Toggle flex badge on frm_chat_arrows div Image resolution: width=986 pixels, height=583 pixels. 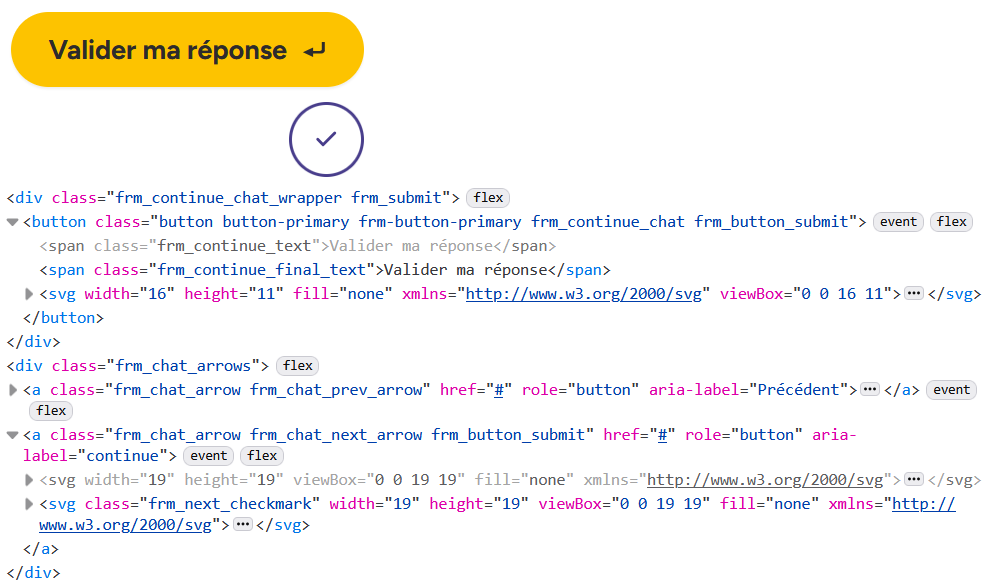coord(297,366)
